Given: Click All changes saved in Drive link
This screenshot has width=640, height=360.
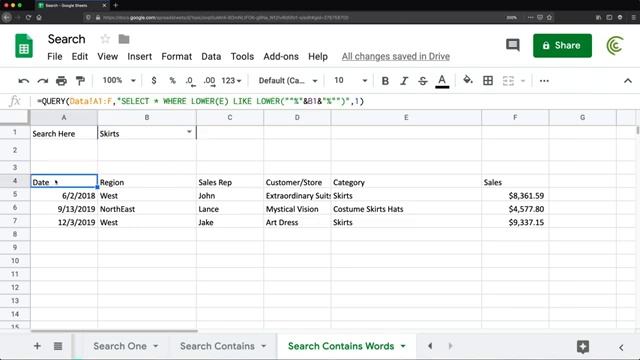Looking at the screenshot, I should (x=396, y=57).
